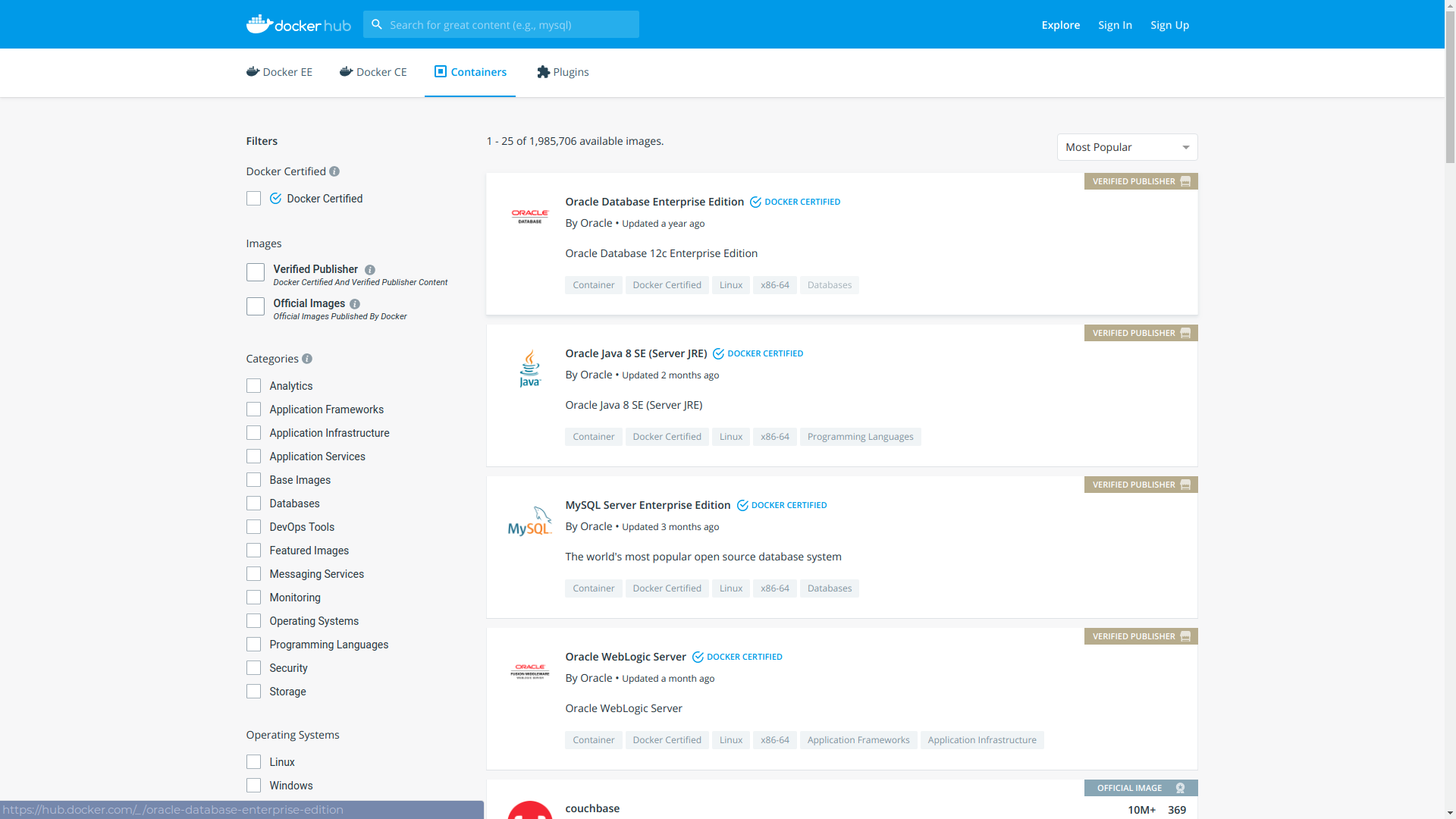
Task: Click Verified Publisher badge on WebLogic card
Action: 1141,636
